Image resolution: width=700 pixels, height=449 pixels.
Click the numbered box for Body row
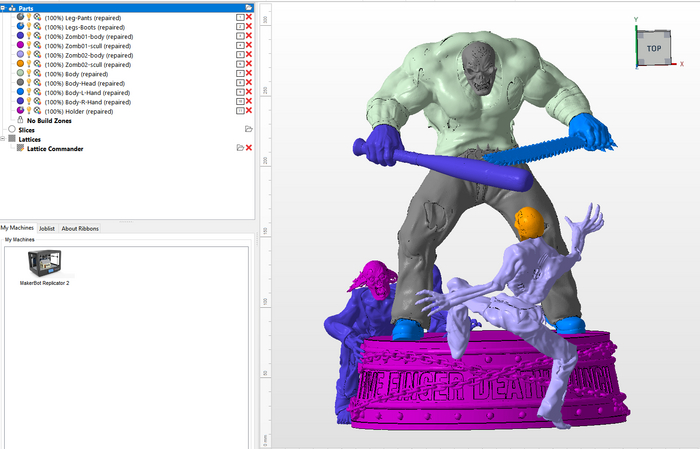click(240, 74)
